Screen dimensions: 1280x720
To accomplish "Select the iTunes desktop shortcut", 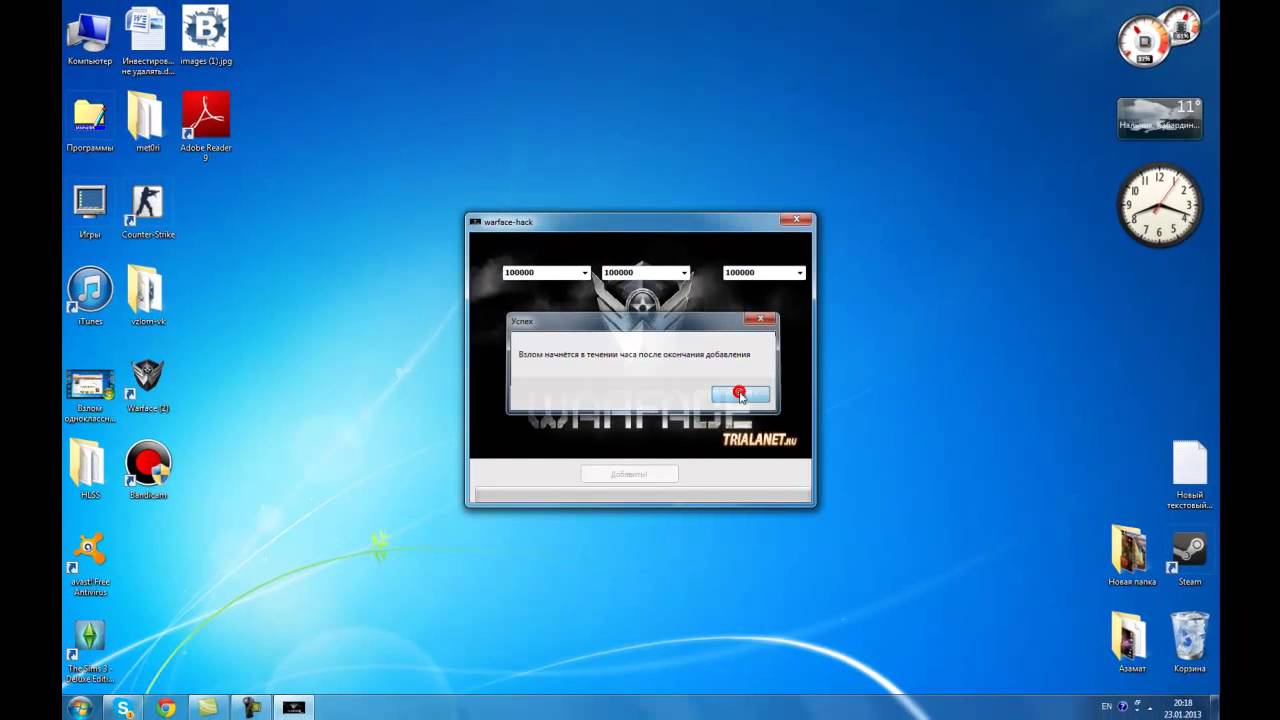I will coord(89,297).
